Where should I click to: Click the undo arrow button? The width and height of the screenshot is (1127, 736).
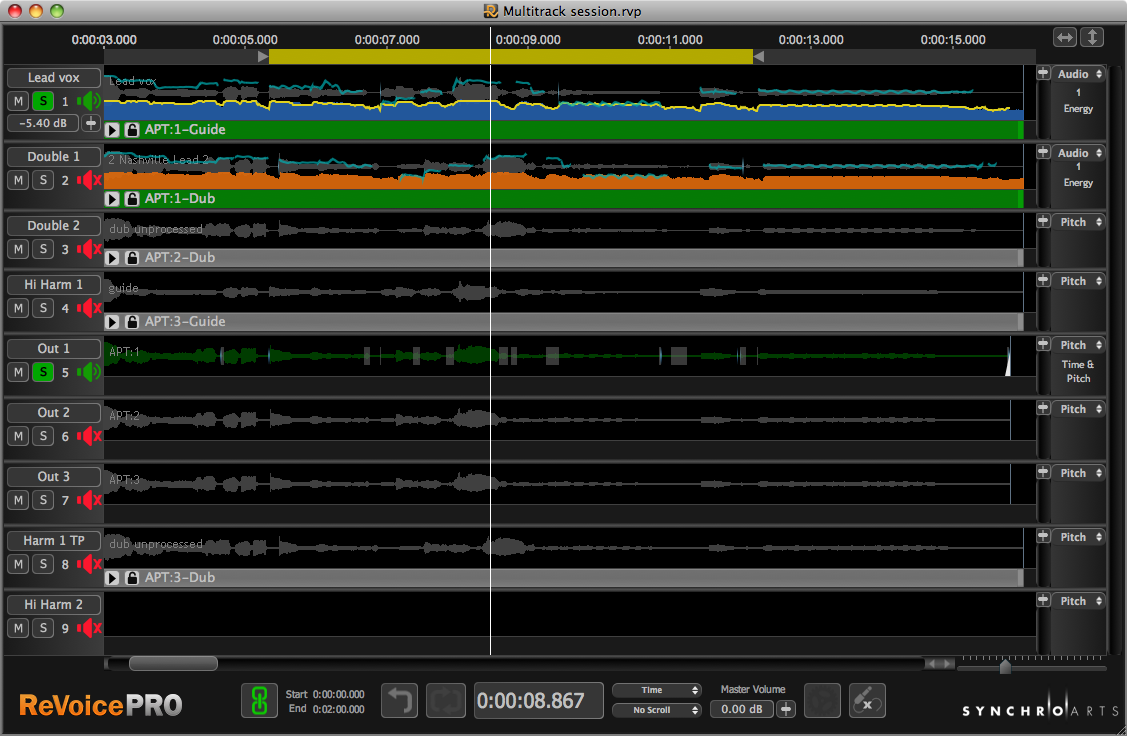[x=399, y=700]
